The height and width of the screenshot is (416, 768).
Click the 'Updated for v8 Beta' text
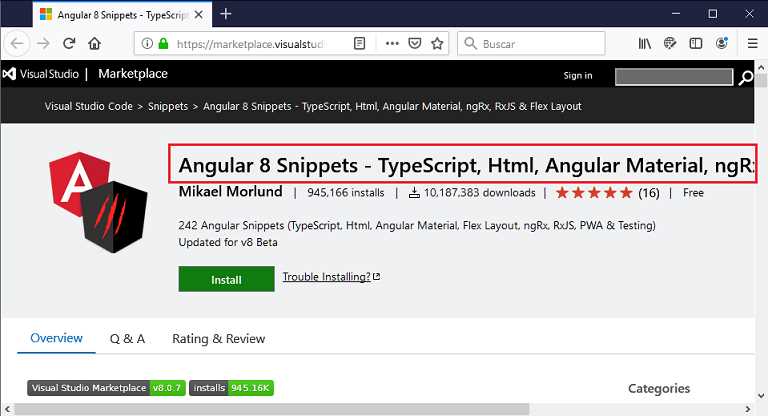coord(228,242)
